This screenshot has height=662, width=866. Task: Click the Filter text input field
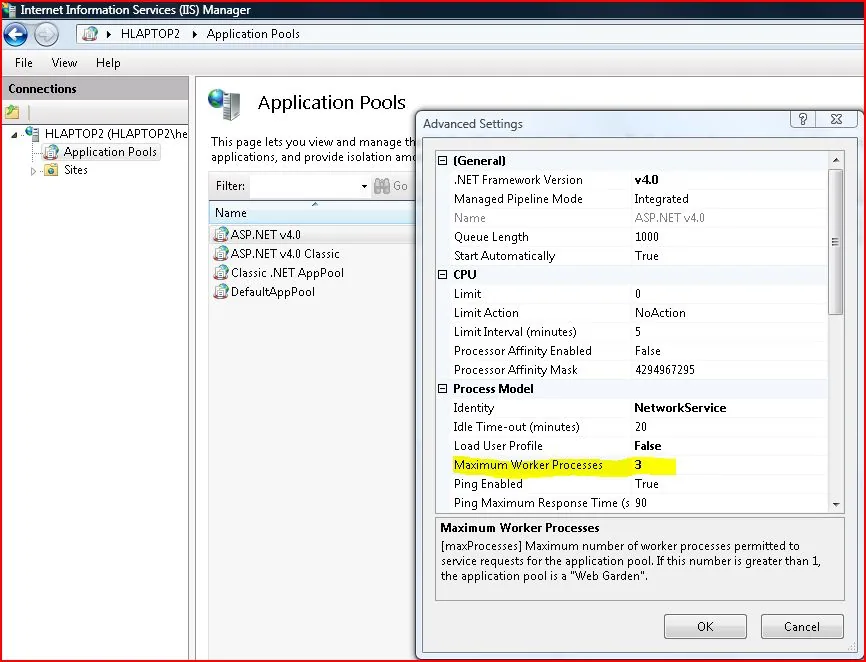coord(305,186)
